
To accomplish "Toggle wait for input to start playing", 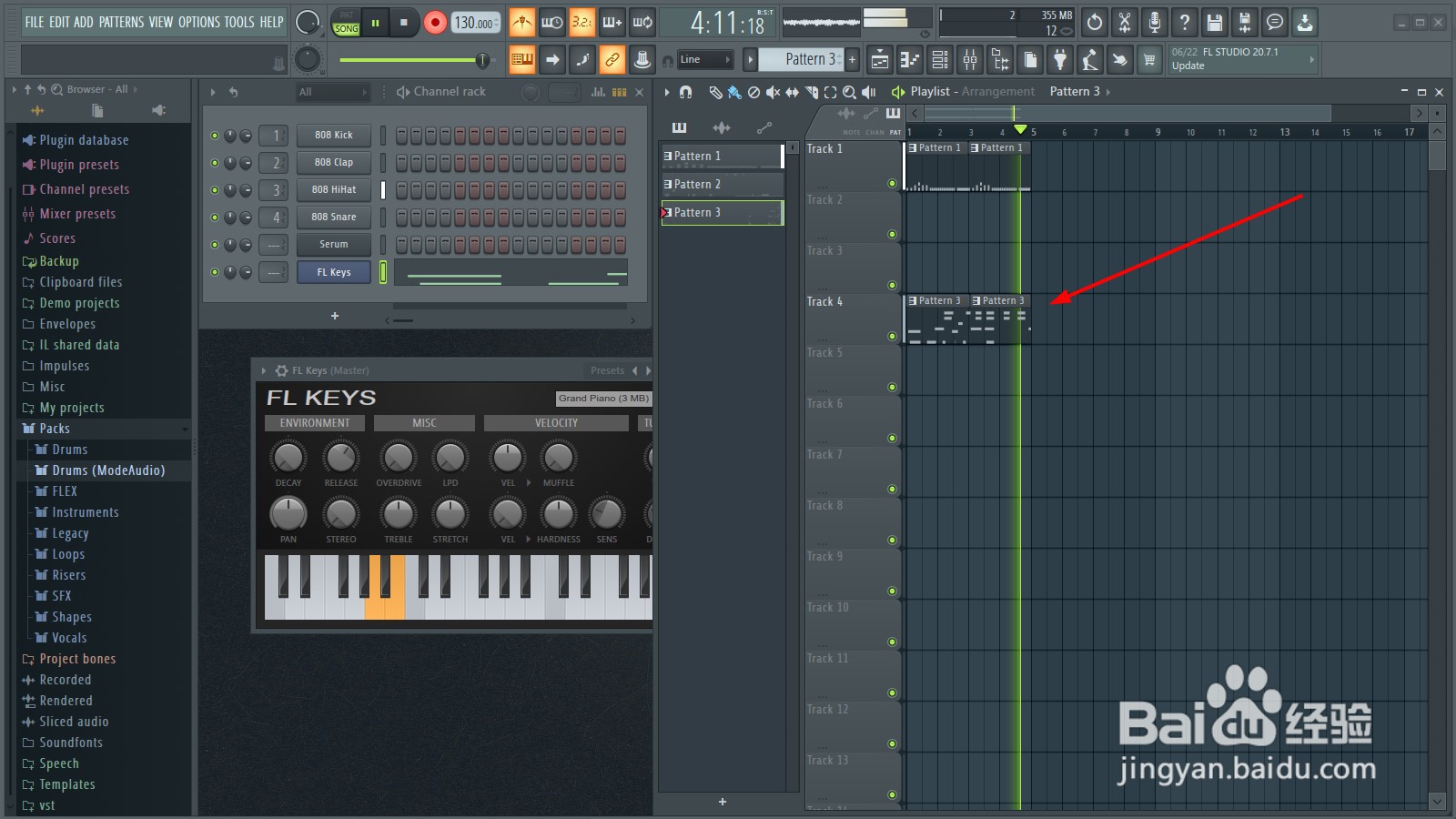I will [x=552, y=22].
